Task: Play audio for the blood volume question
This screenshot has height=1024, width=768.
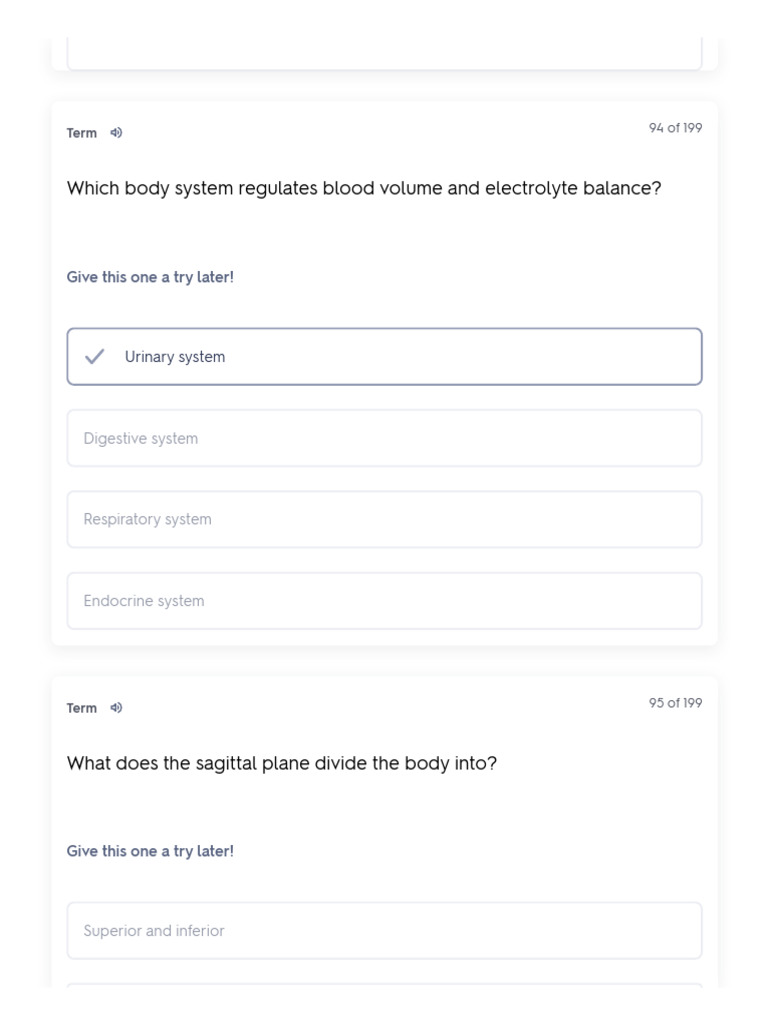Action: [116, 133]
